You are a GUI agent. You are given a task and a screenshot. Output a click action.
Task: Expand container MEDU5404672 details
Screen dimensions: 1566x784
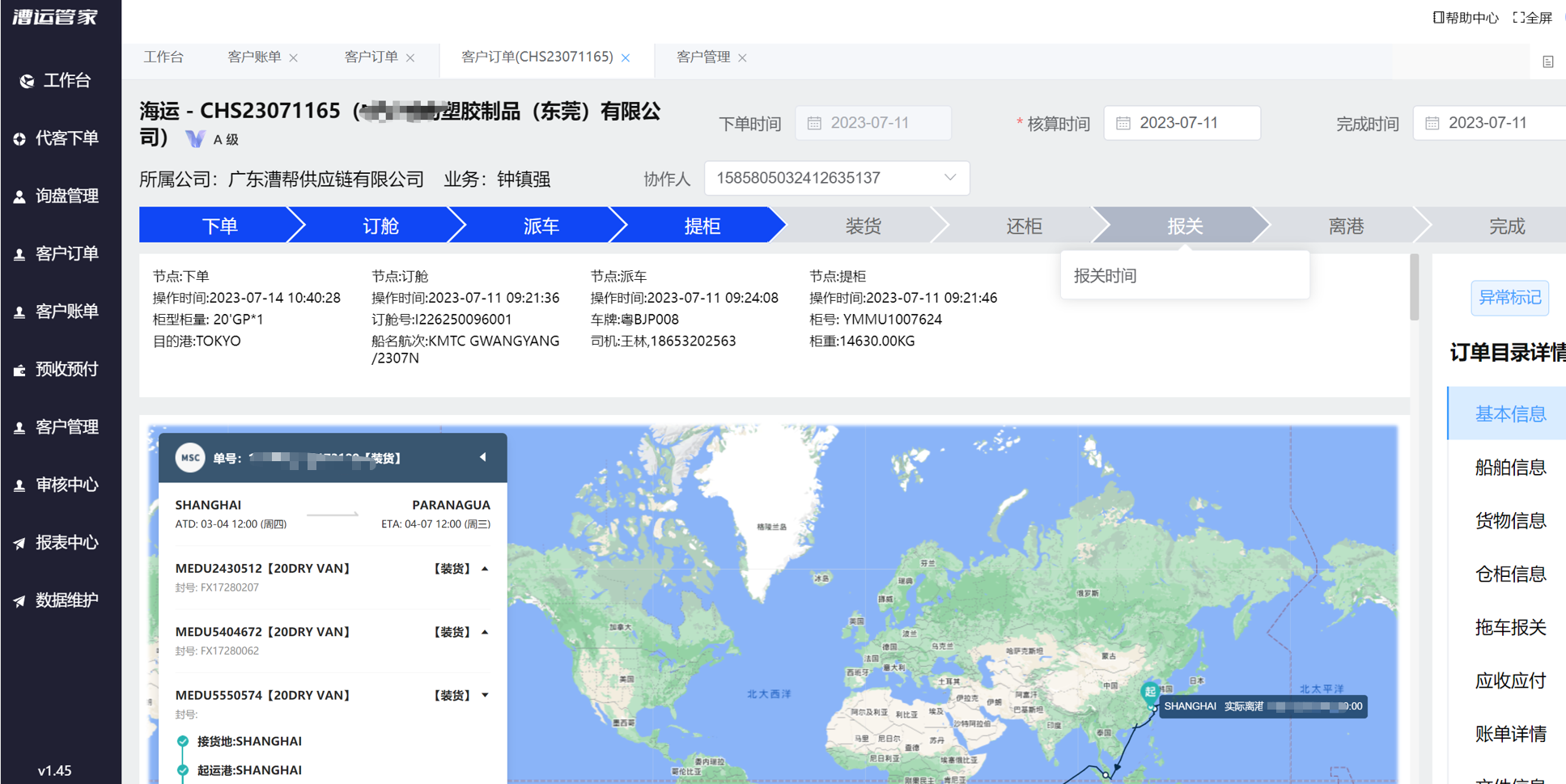[x=485, y=632]
